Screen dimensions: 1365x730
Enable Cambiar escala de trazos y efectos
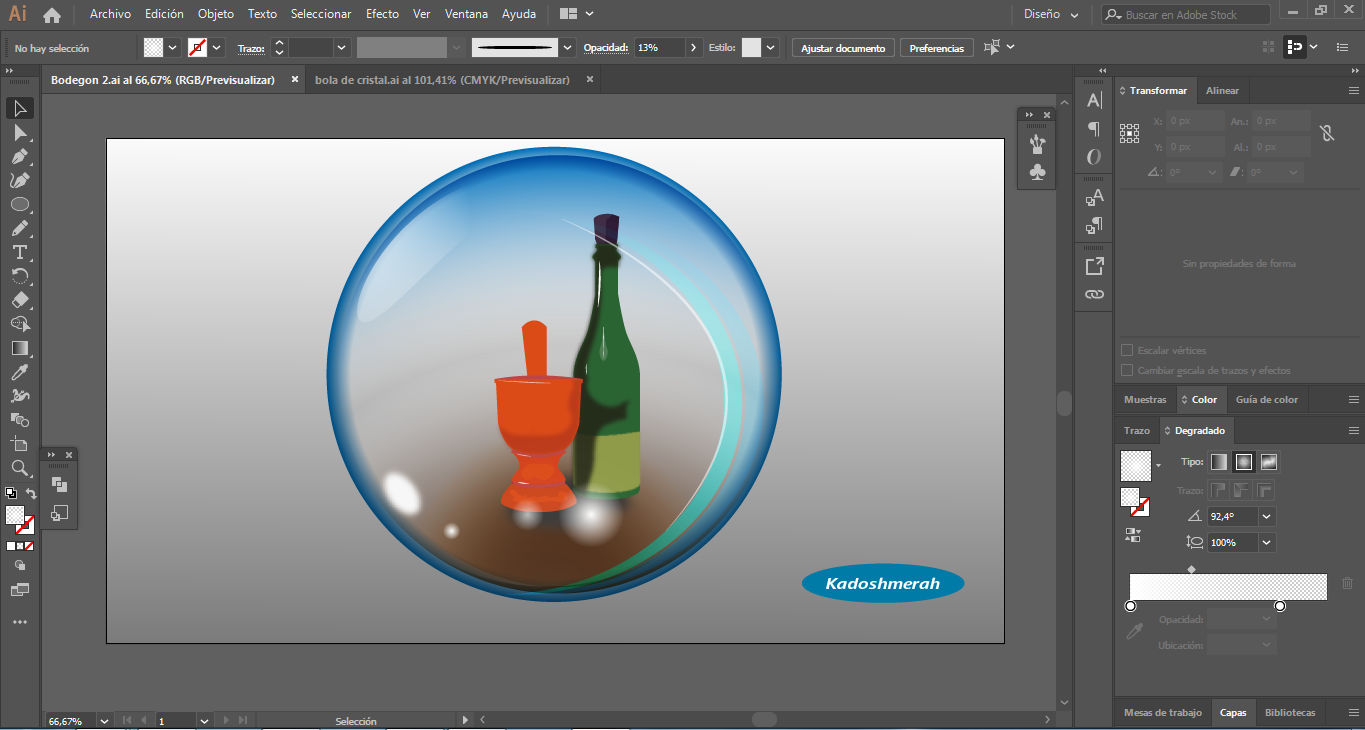pyautogui.click(x=1127, y=370)
